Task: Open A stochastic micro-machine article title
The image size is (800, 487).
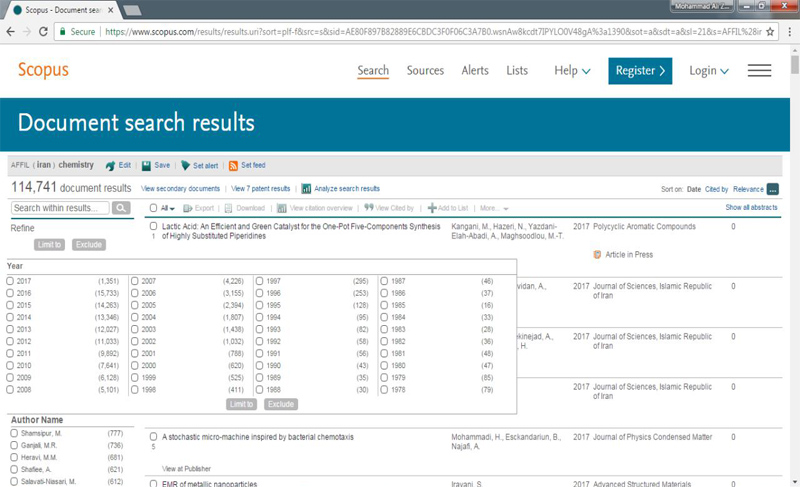Action: coord(258,437)
